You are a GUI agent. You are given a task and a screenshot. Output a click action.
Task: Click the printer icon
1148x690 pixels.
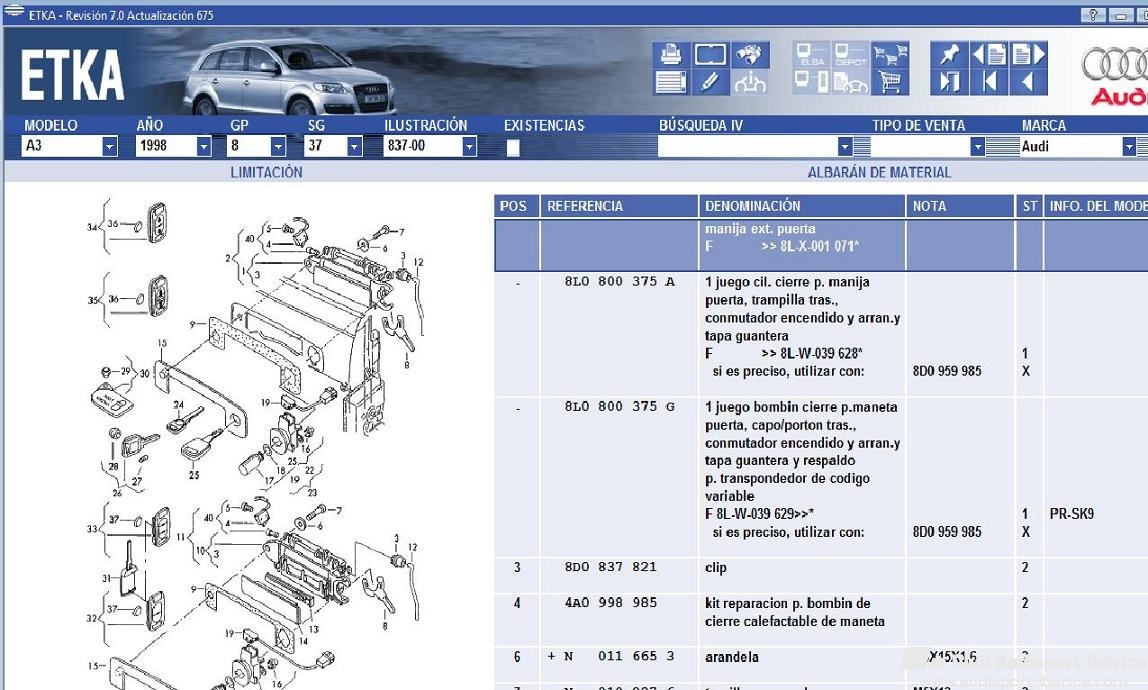point(671,55)
